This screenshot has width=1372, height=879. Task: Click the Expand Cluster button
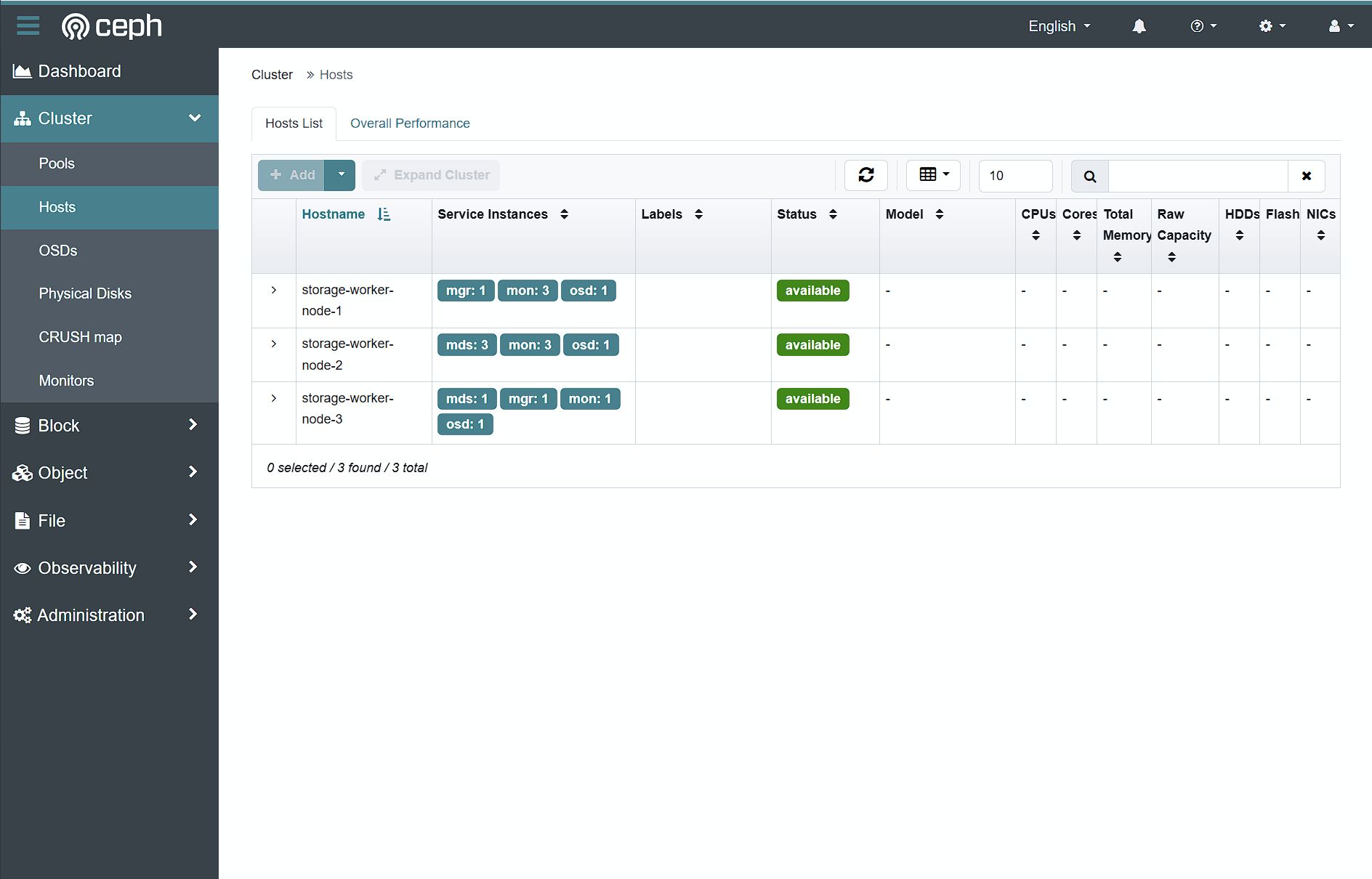431,175
